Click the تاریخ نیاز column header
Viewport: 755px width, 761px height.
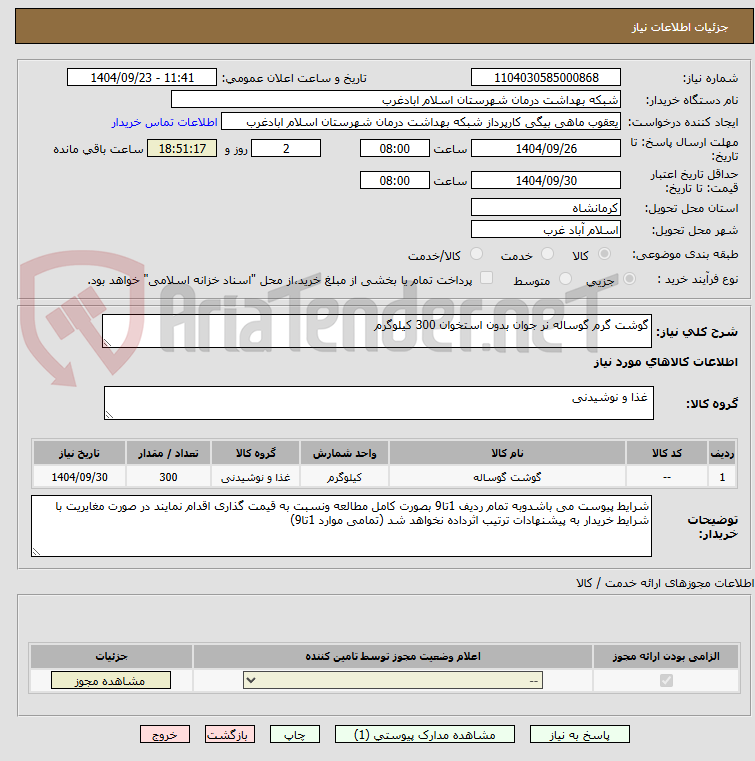(x=80, y=453)
